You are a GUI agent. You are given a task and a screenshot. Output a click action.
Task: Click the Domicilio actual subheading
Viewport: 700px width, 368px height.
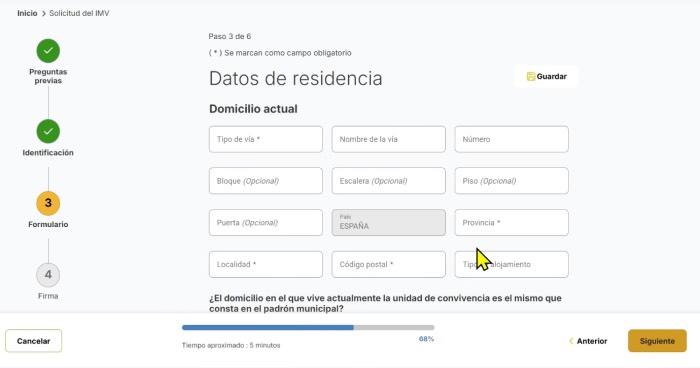(253, 109)
